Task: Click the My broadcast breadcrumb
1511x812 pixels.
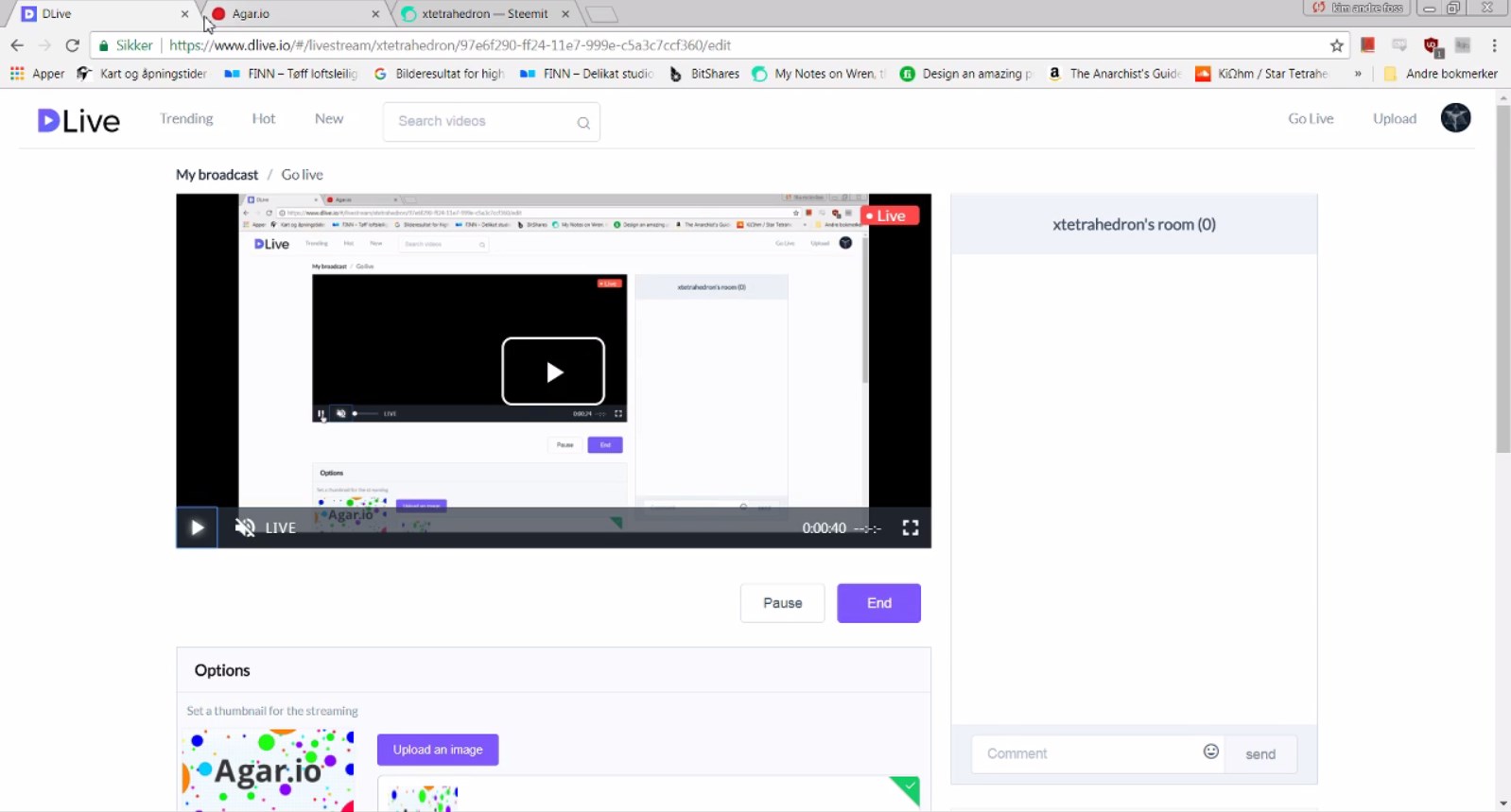Action: pos(217,174)
